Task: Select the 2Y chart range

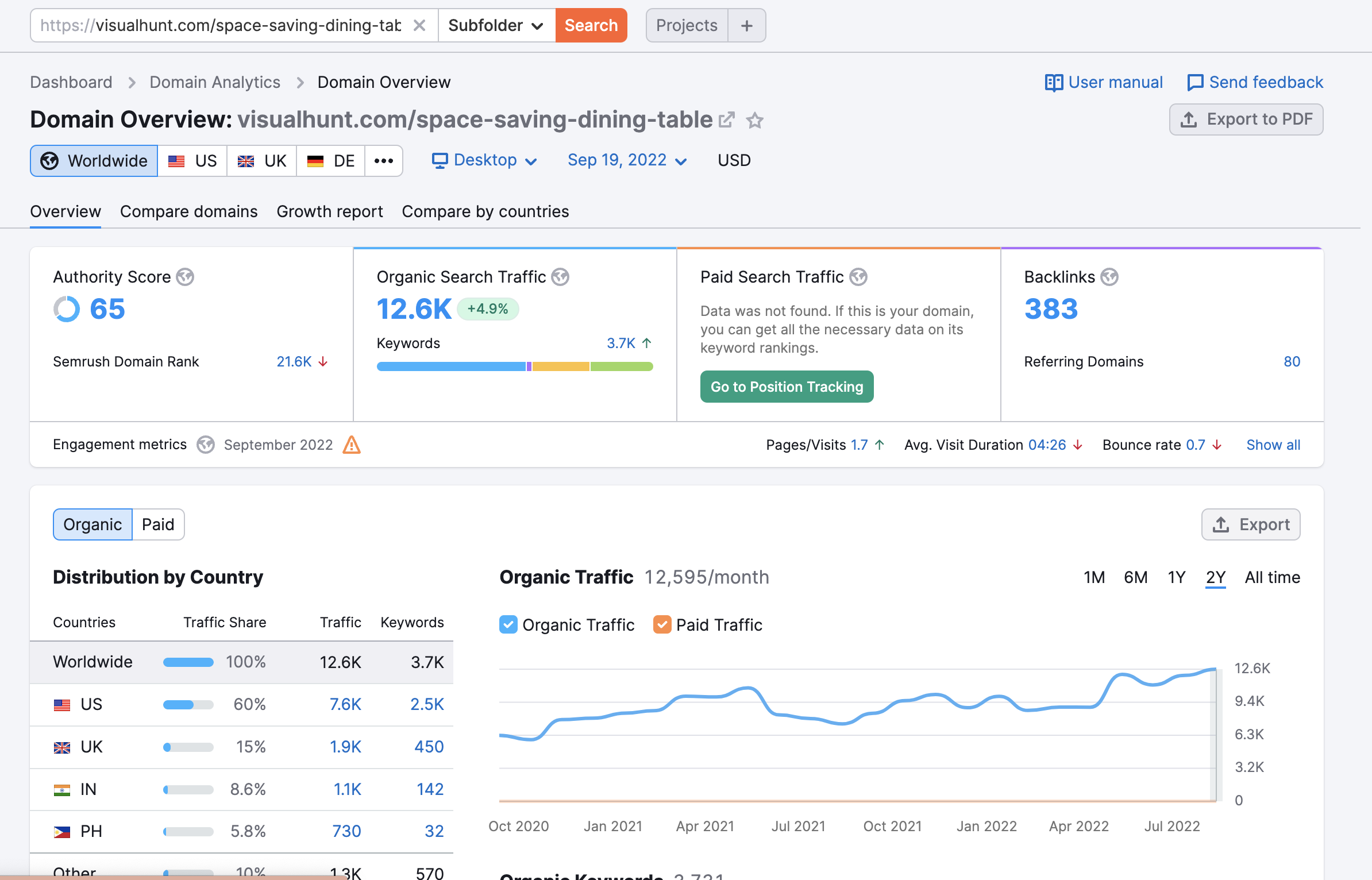Action: pos(1216,577)
